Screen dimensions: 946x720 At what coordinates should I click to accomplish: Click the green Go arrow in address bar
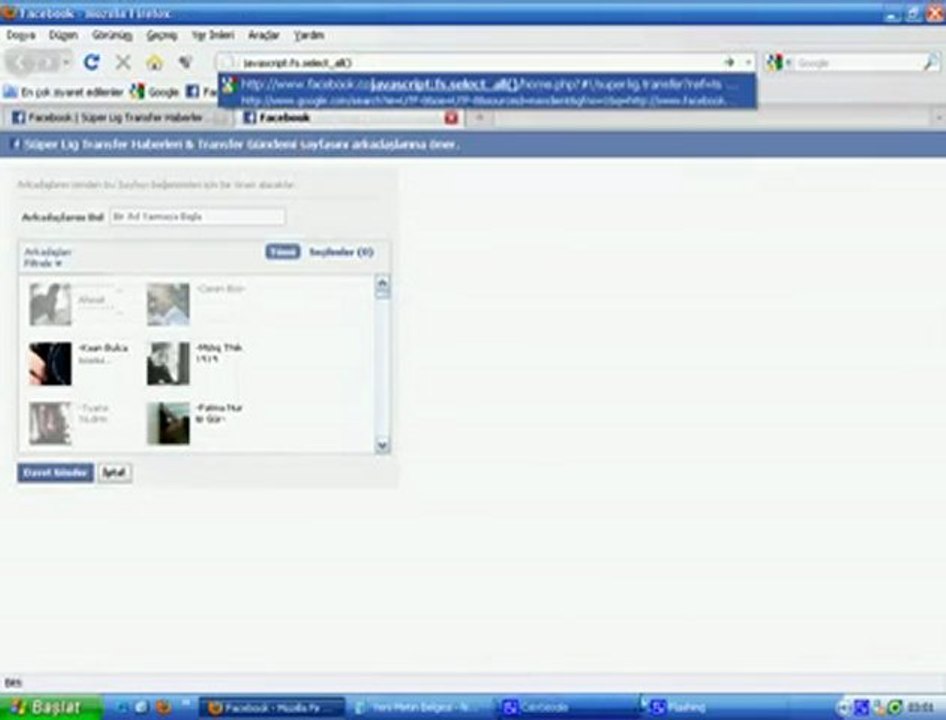[729, 62]
